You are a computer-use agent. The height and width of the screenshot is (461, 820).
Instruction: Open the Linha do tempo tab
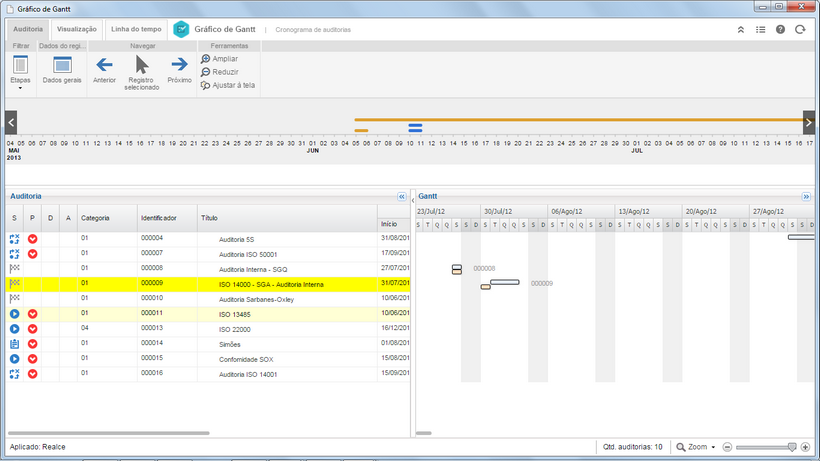136,29
